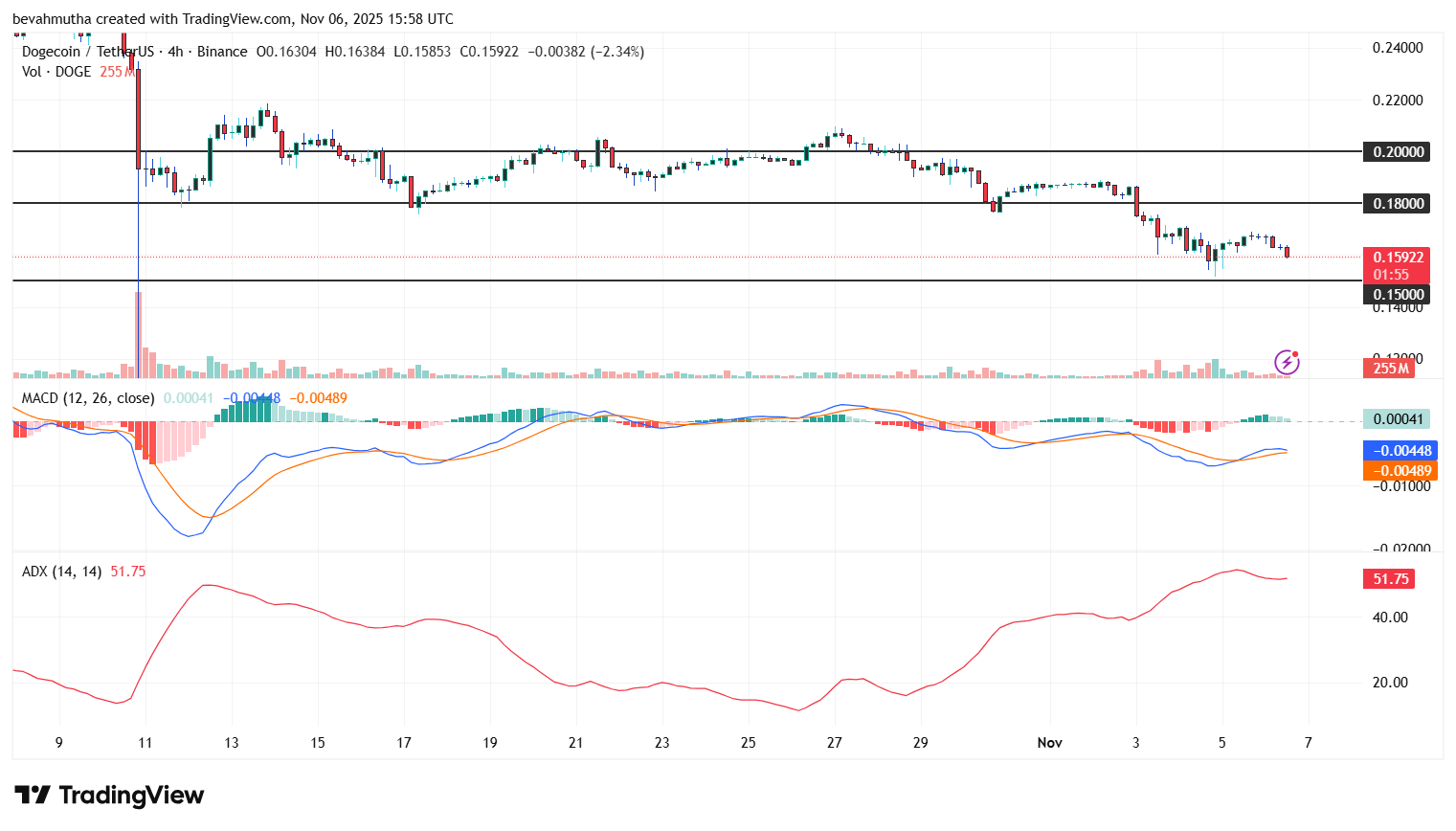Image resolution: width=1456 pixels, height=831 pixels.
Task: Click the TradingView logo in the bottom-left corner
Action: (x=108, y=796)
